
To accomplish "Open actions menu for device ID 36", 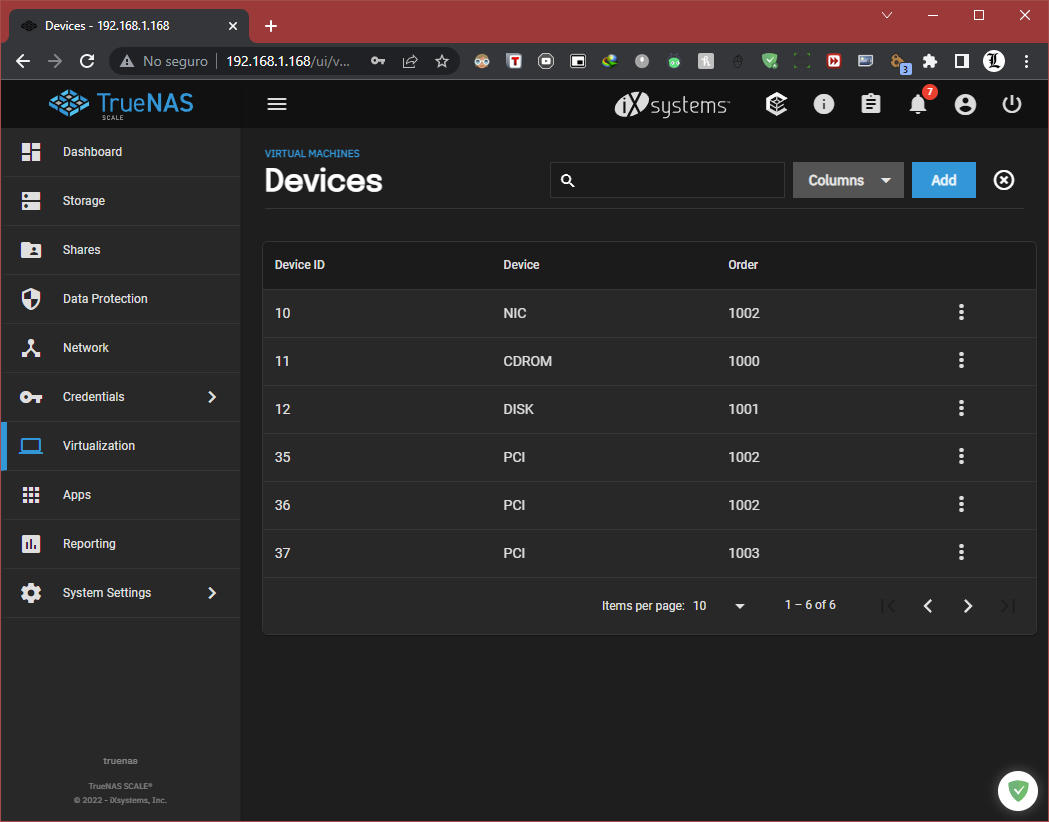I will point(961,504).
